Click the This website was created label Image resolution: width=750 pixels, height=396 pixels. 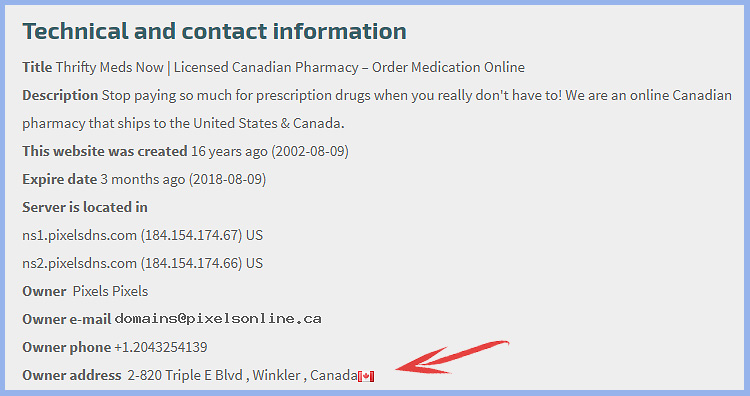tap(105, 151)
